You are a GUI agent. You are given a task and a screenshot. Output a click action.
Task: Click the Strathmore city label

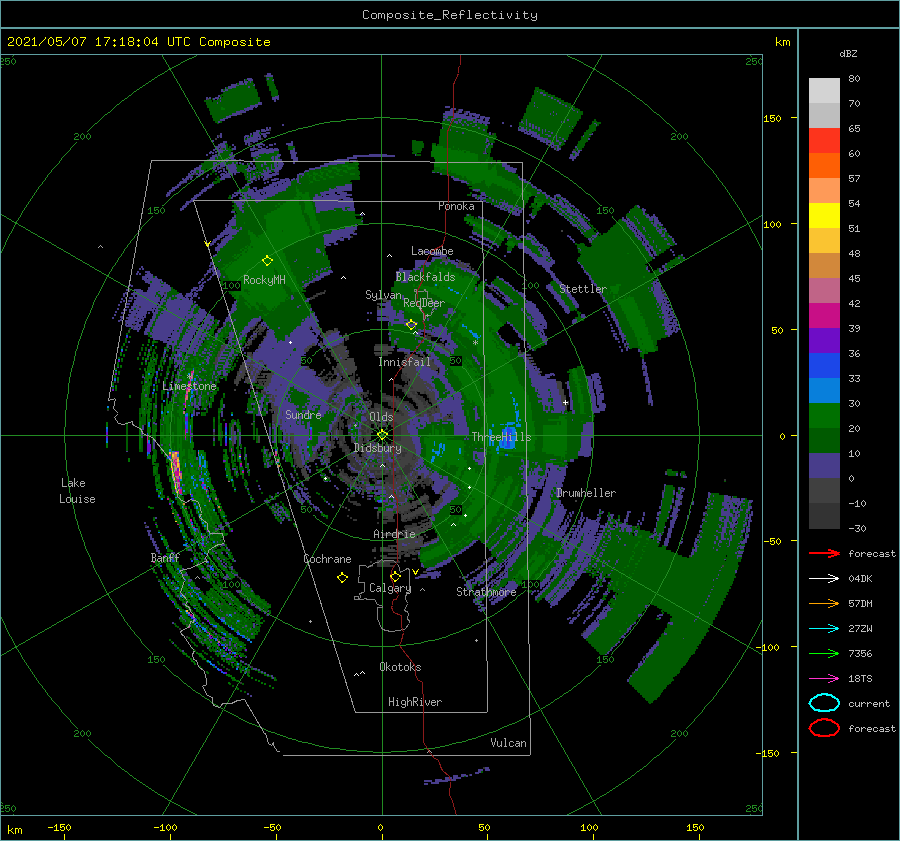tap(486, 592)
